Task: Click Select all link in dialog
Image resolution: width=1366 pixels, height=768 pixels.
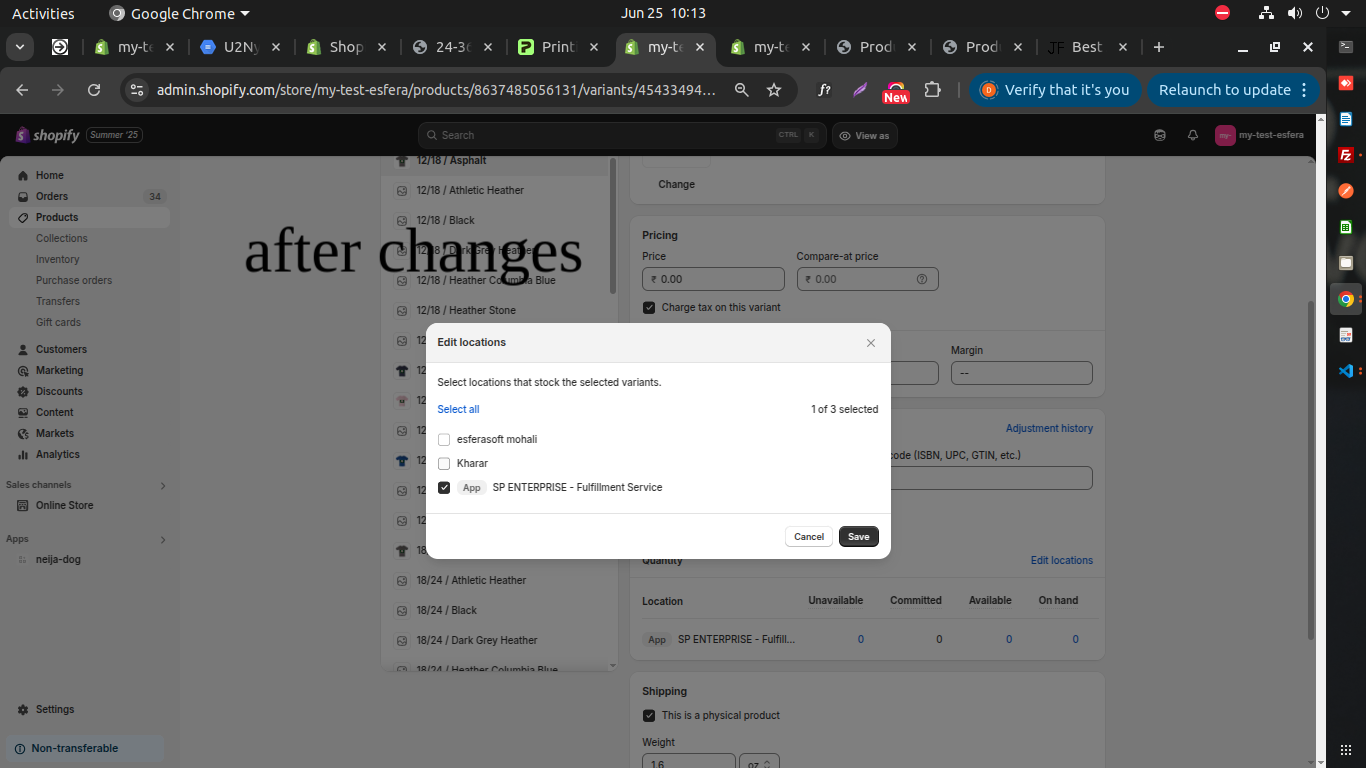Action: pyautogui.click(x=458, y=409)
